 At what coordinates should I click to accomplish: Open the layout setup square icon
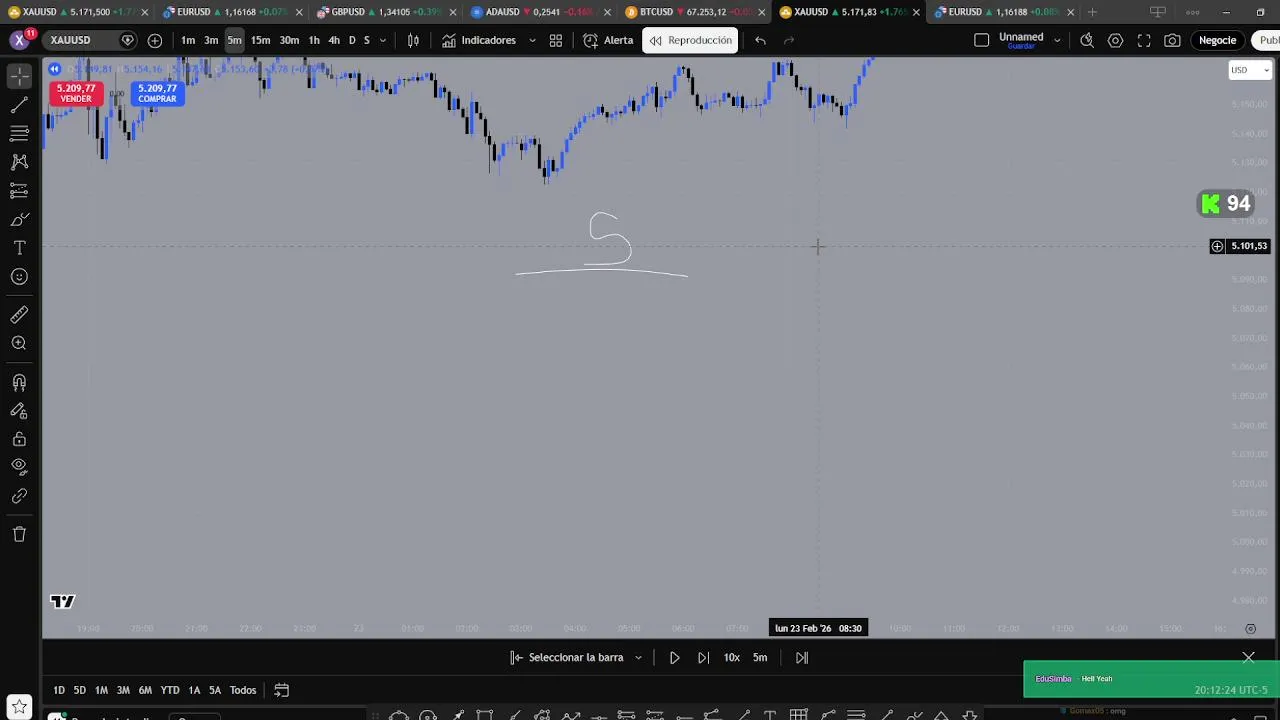click(981, 40)
